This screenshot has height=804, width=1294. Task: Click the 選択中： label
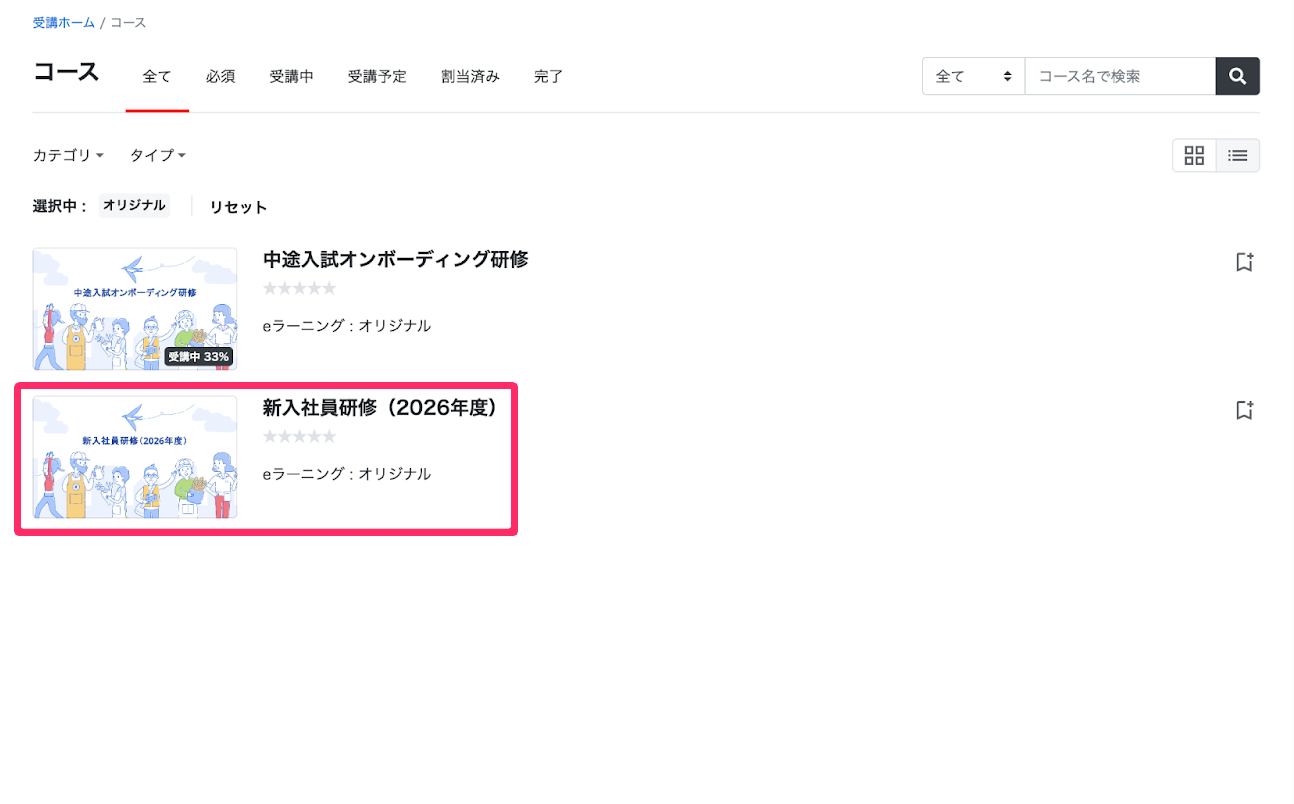coord(60,207)
